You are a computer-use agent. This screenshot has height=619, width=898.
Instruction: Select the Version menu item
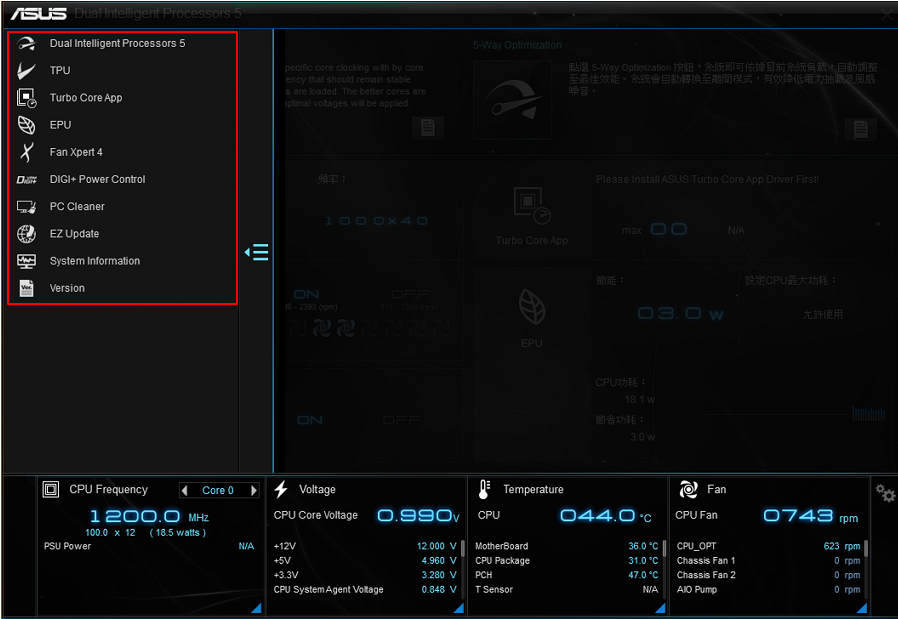click(67, 288)
